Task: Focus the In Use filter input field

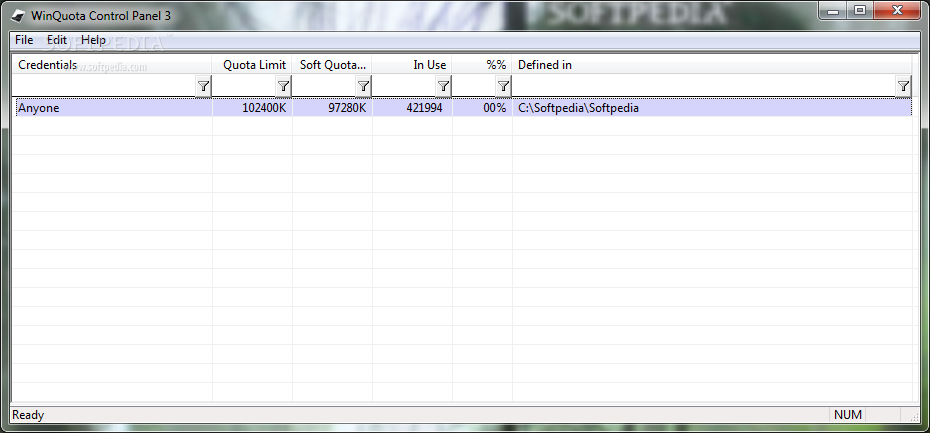Action: (404, 87)
